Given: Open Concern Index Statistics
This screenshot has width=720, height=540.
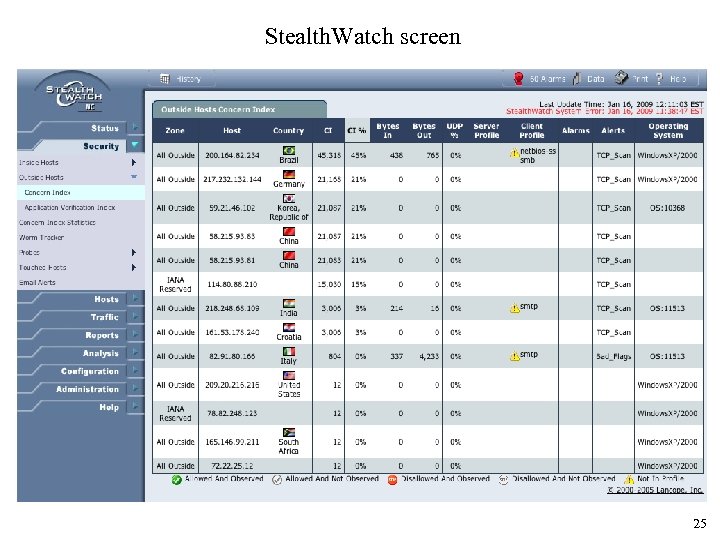Looking at the screenshot, I should tap(57, 222).
